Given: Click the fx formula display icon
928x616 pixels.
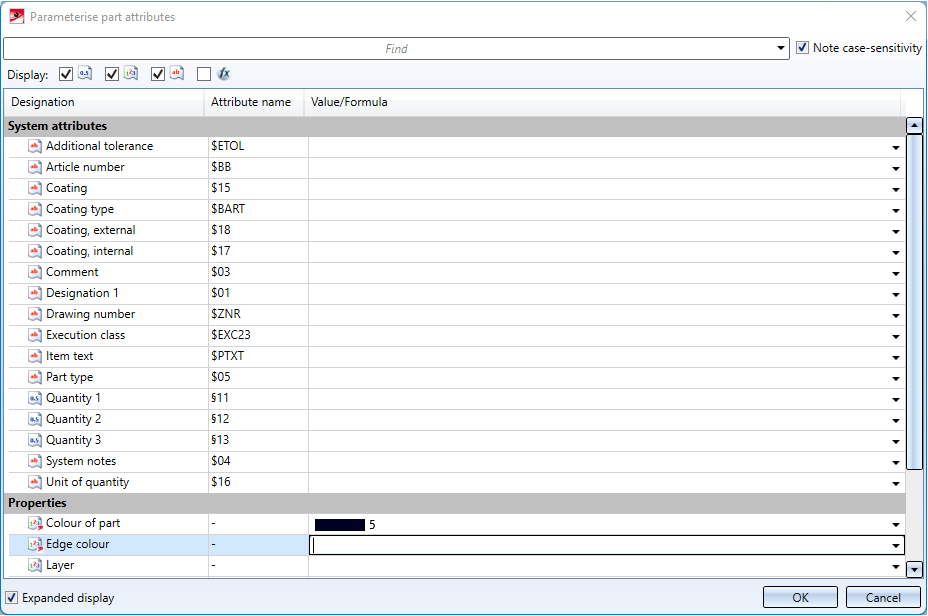Looking at the screenshot, I should point(223,74).
